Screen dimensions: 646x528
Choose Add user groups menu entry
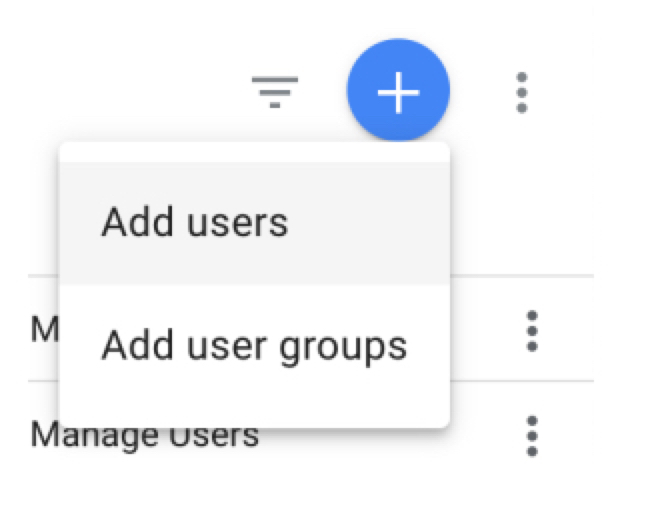[254, 345]
